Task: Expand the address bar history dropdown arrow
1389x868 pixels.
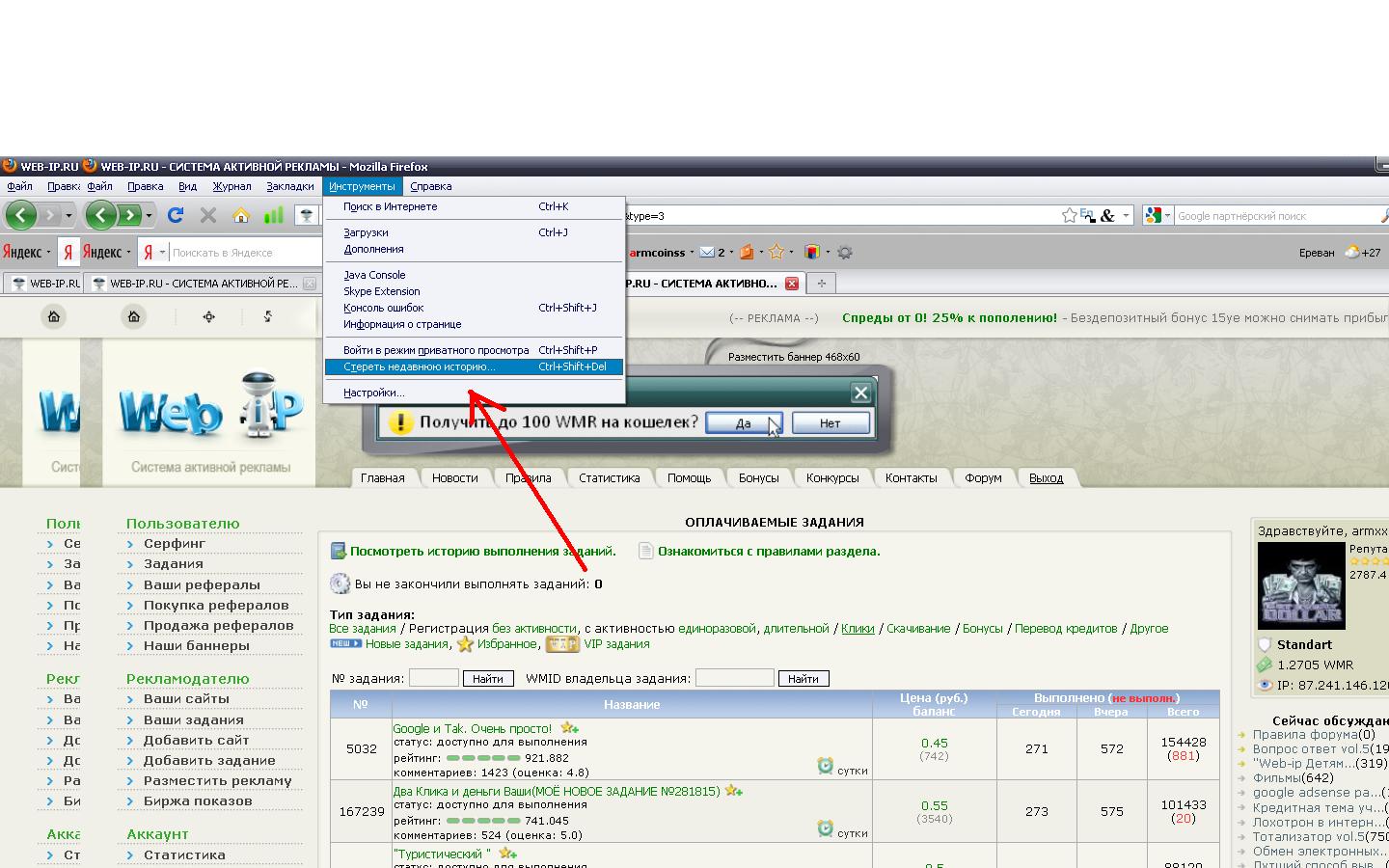Action: point(1126,216)
